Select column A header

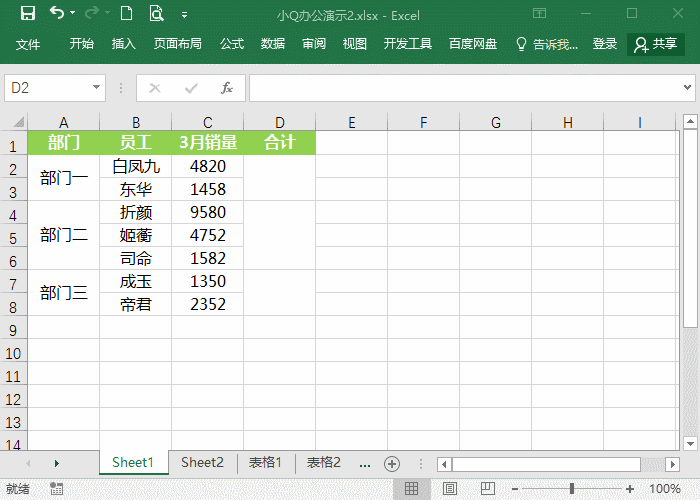(64, 122)
